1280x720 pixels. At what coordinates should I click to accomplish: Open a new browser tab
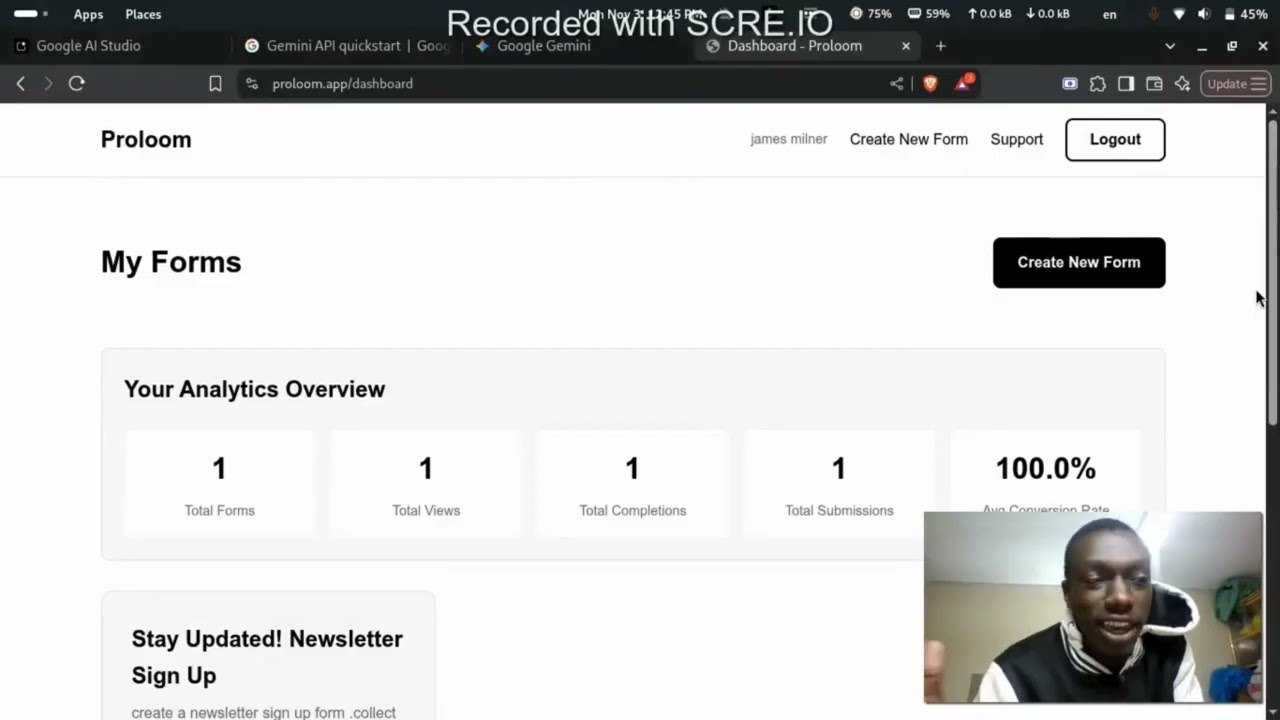click(x=940, y=46)
